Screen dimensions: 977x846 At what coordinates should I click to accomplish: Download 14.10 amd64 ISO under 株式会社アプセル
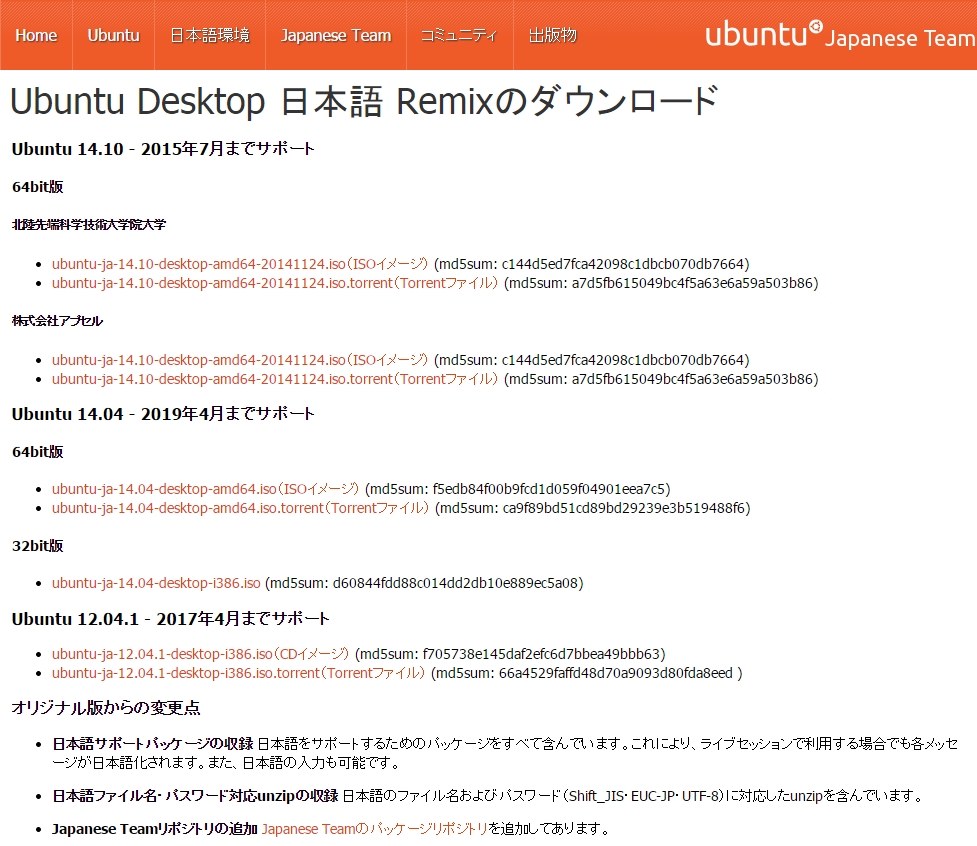pyautogui.click(x=240, y=360)
